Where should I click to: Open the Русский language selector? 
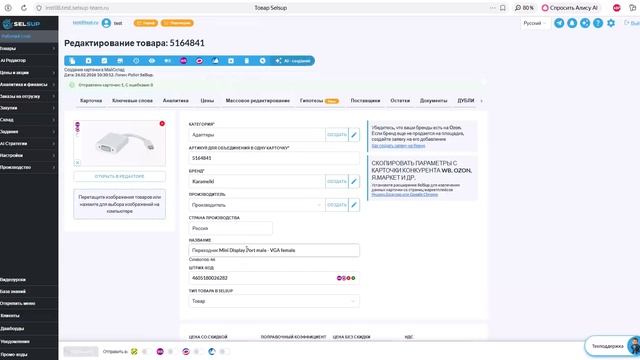tap(534, 23)
